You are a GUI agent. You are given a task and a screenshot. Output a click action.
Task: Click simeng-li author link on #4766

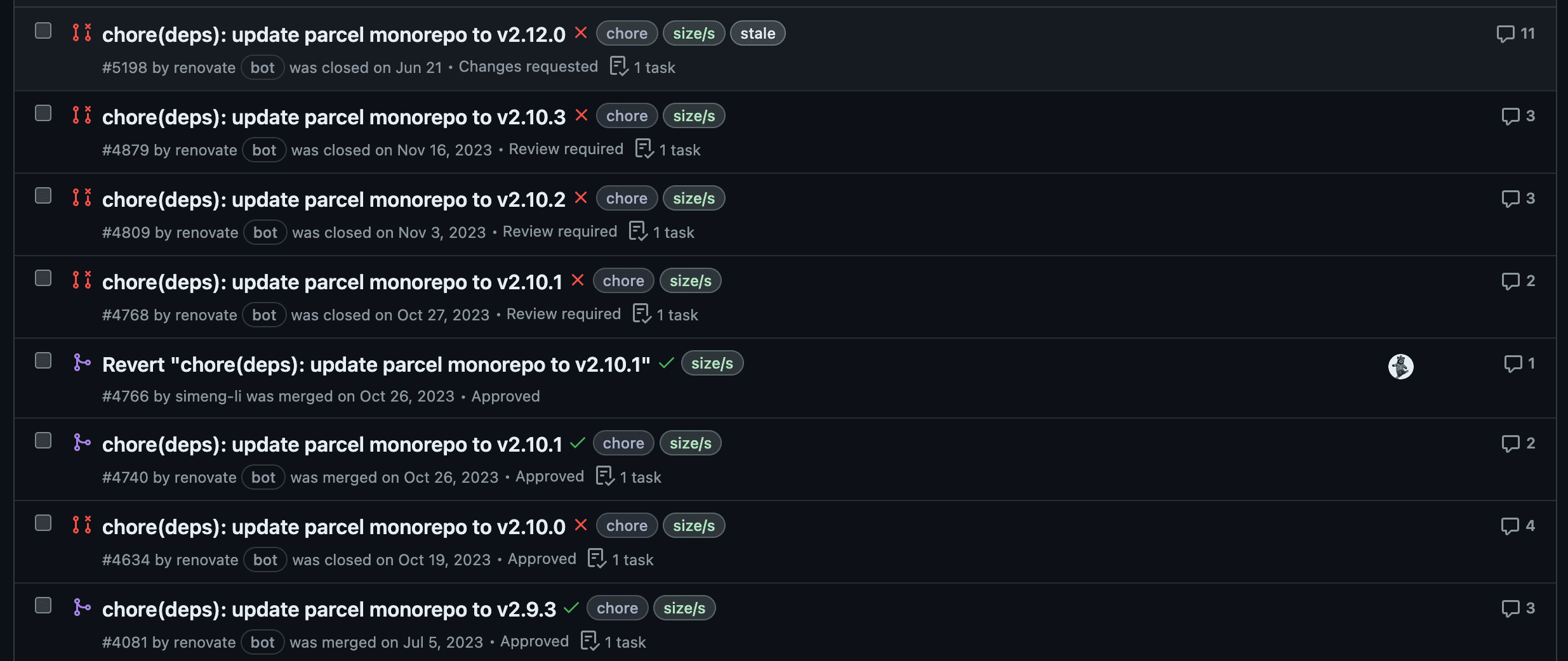tap(208, 396)
